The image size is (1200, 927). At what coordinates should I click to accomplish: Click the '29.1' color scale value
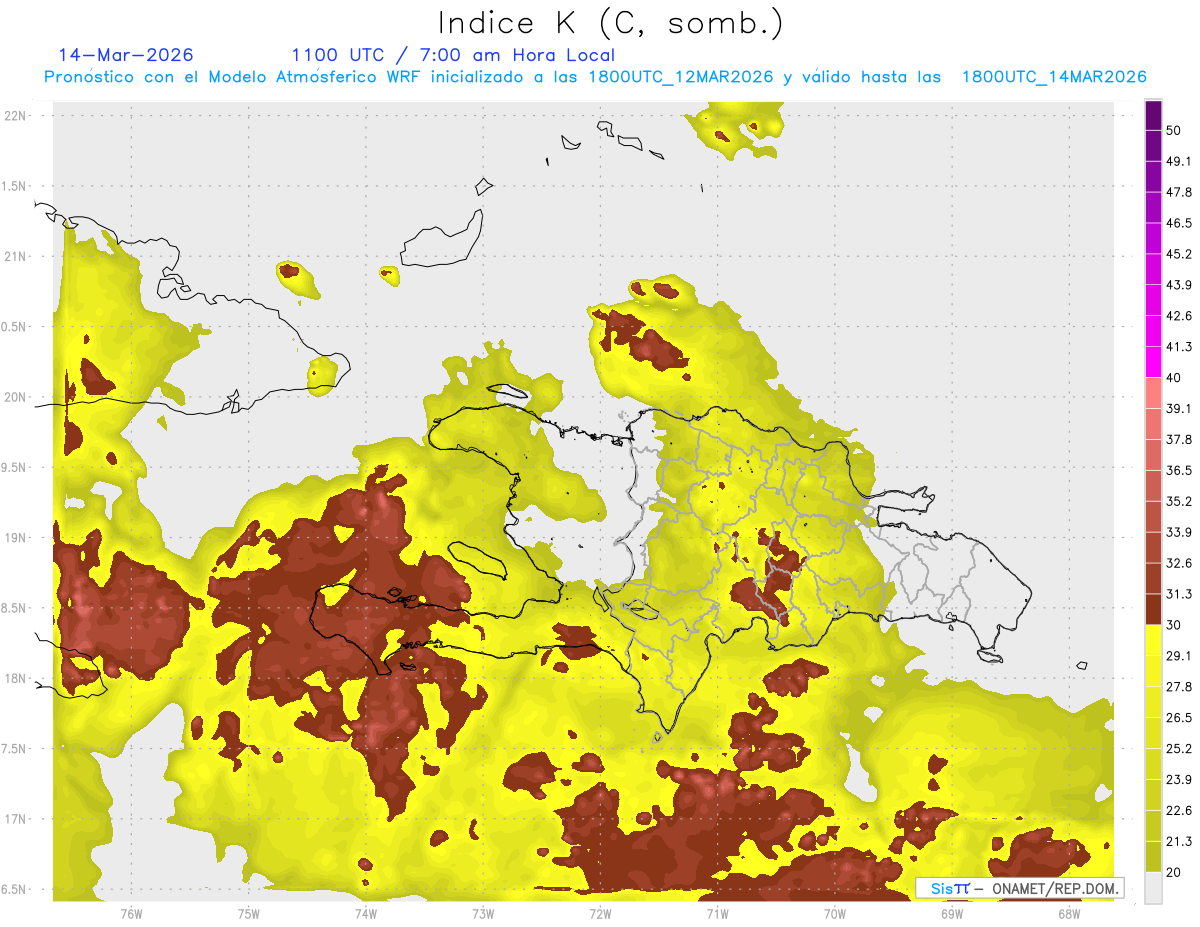pos(1179,656)
